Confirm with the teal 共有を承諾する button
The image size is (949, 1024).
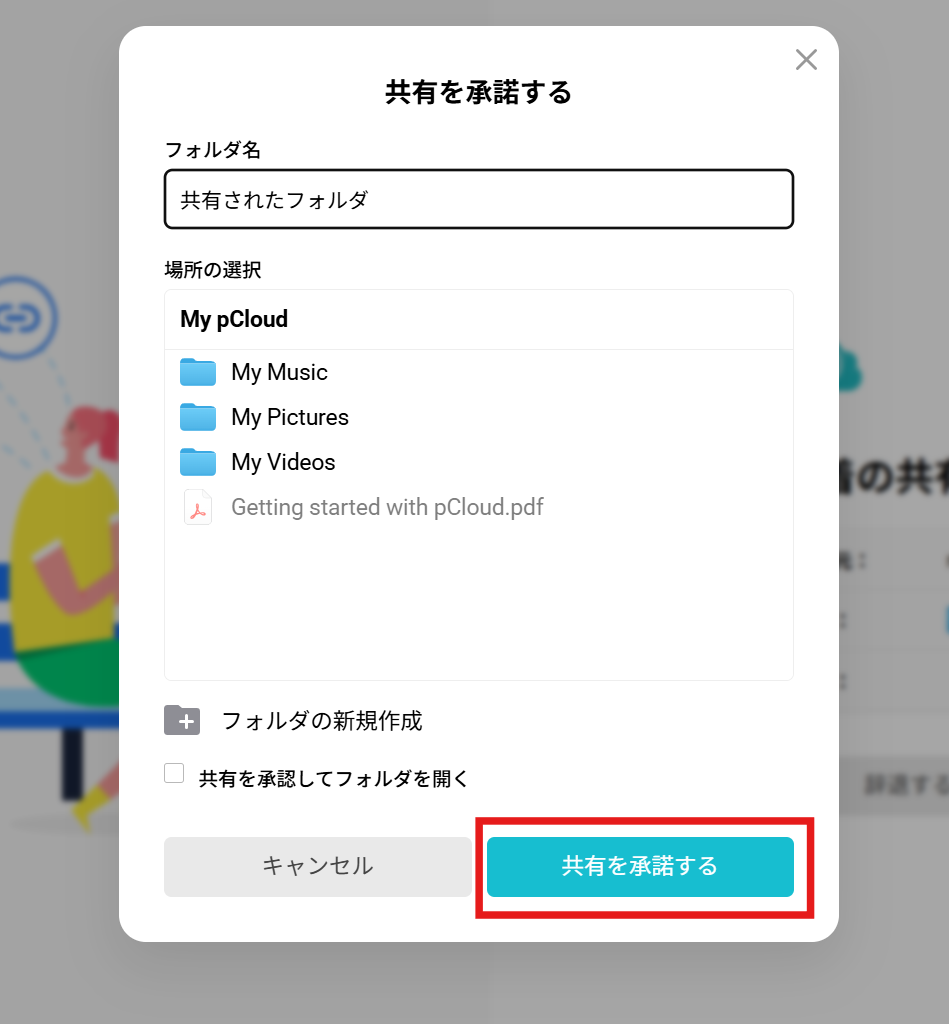(640, 867)
